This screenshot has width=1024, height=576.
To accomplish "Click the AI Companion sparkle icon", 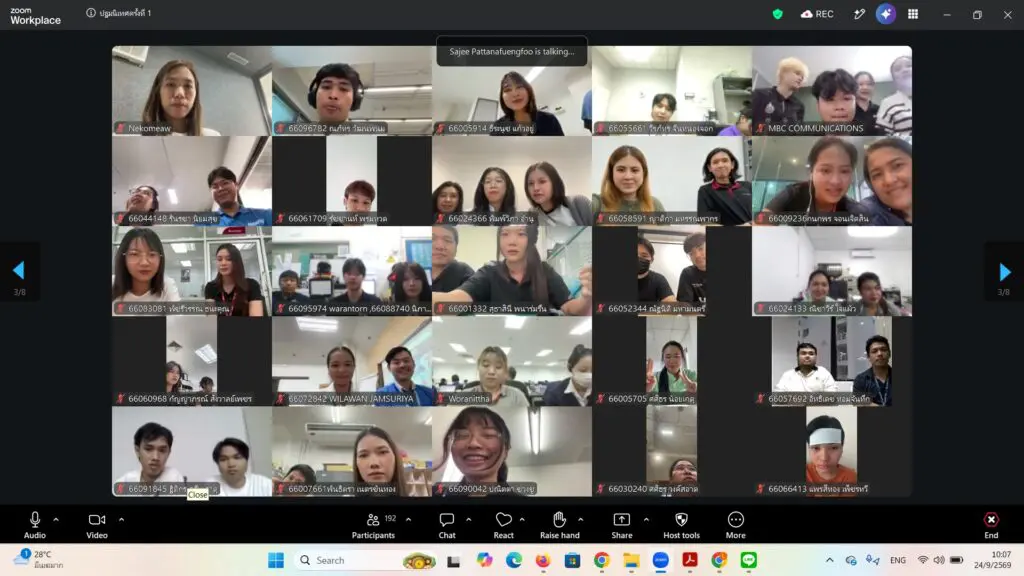I will (886, 14).
